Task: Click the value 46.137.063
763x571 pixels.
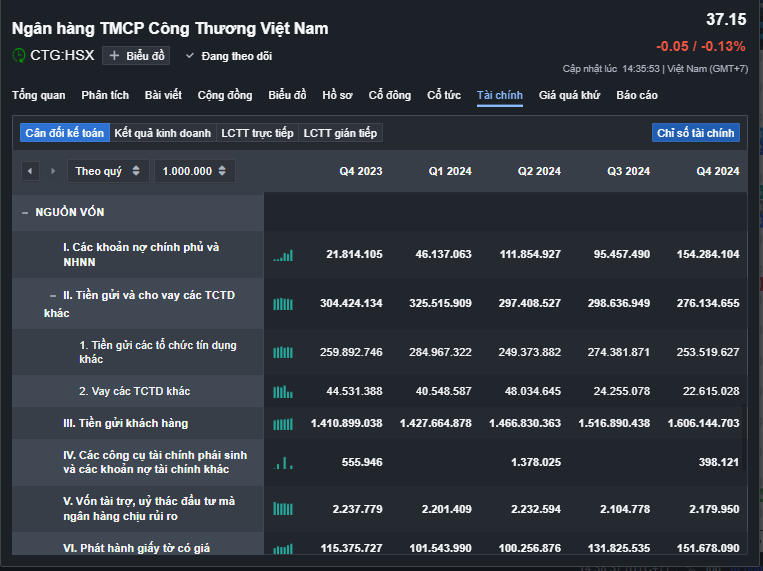Action: point(443,254)
